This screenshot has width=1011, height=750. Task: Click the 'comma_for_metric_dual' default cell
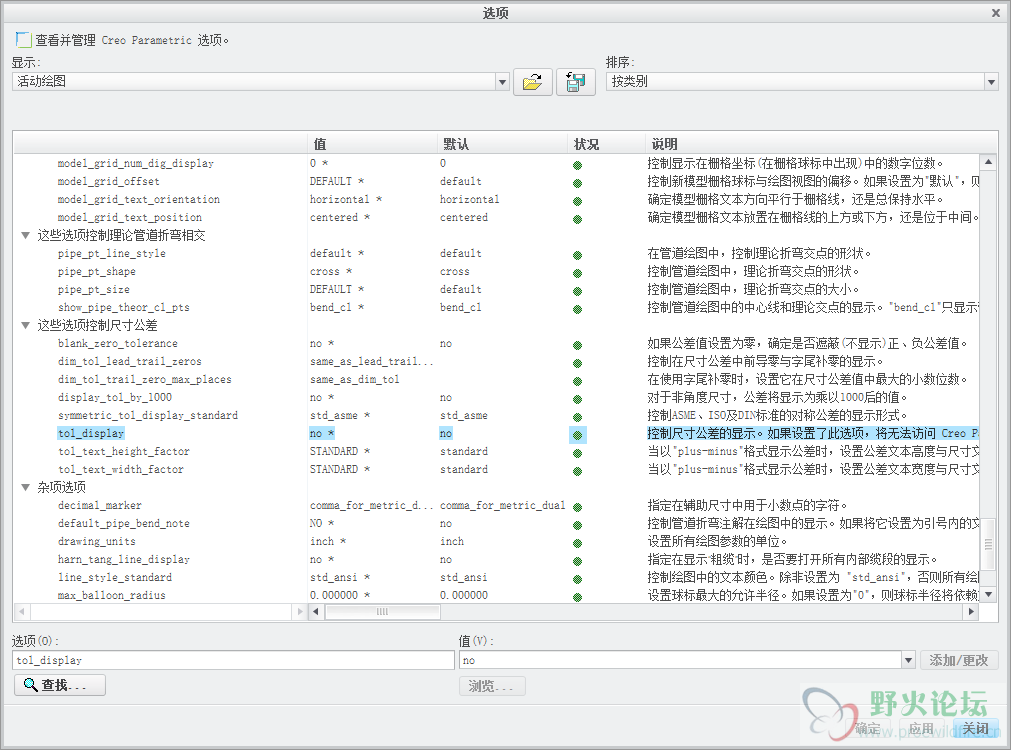502,506
